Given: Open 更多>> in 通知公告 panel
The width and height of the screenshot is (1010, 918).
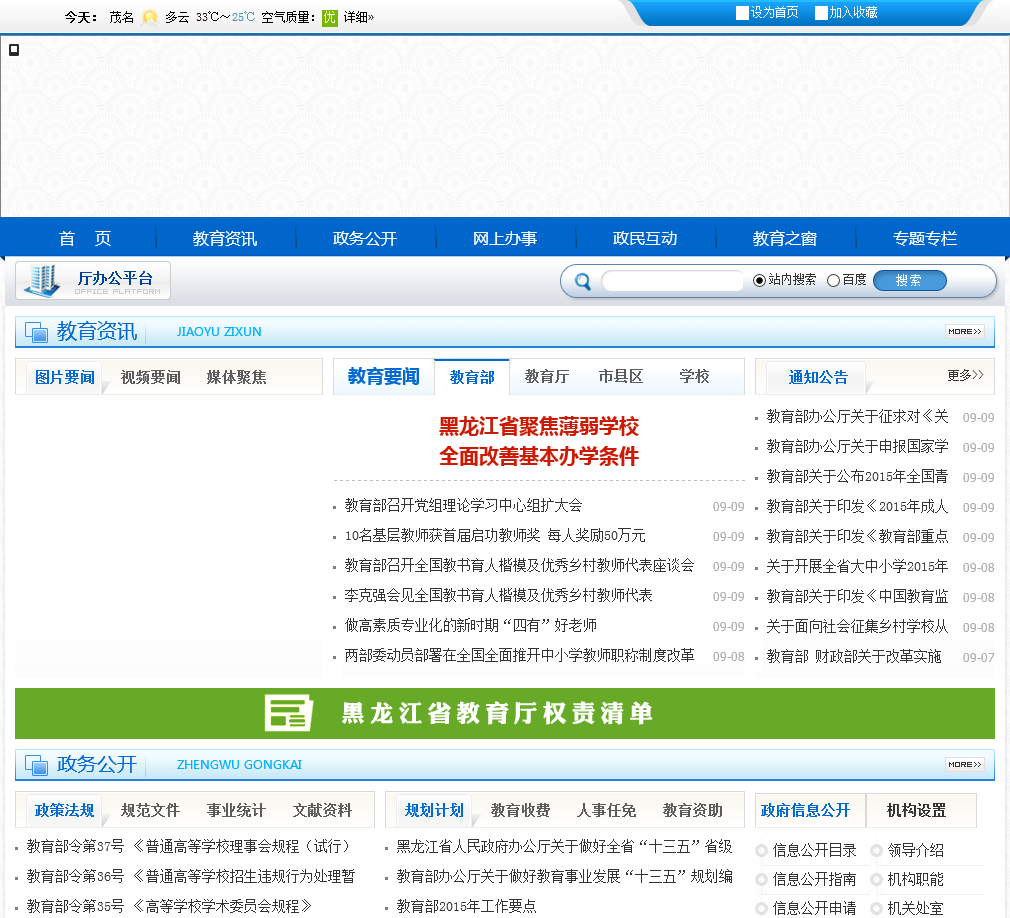Looking at the screenshot, I should 965,375.
